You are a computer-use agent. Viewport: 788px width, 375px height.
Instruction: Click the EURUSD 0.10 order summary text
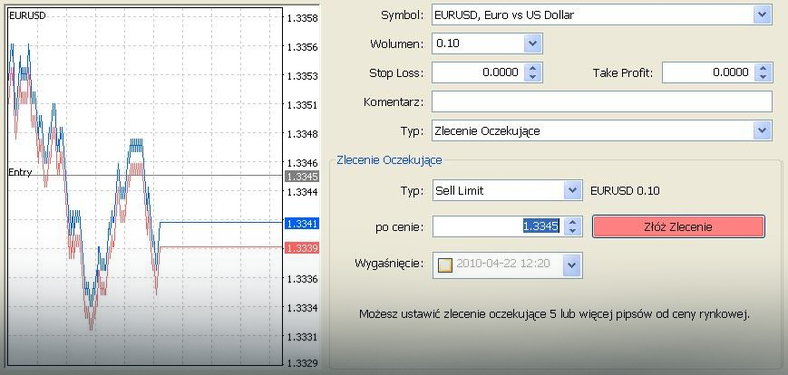coord(625,191)
